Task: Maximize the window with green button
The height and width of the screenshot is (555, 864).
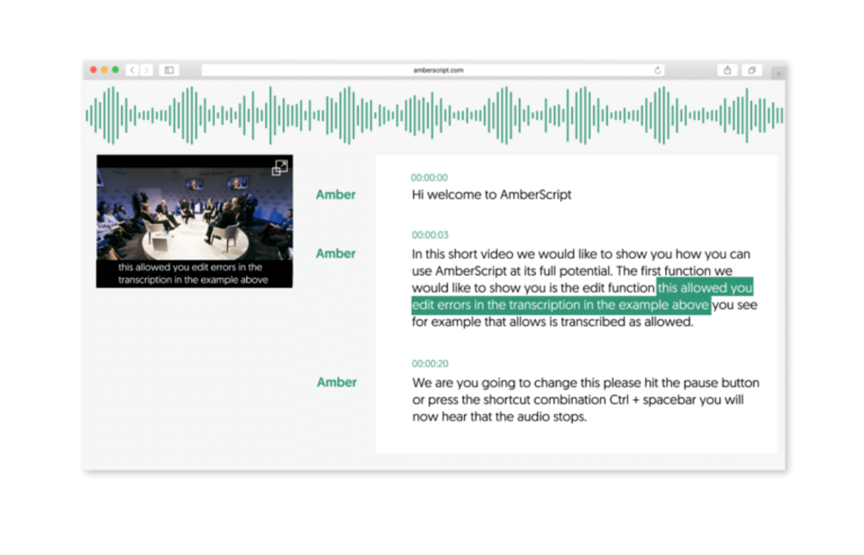Action: 115,70
